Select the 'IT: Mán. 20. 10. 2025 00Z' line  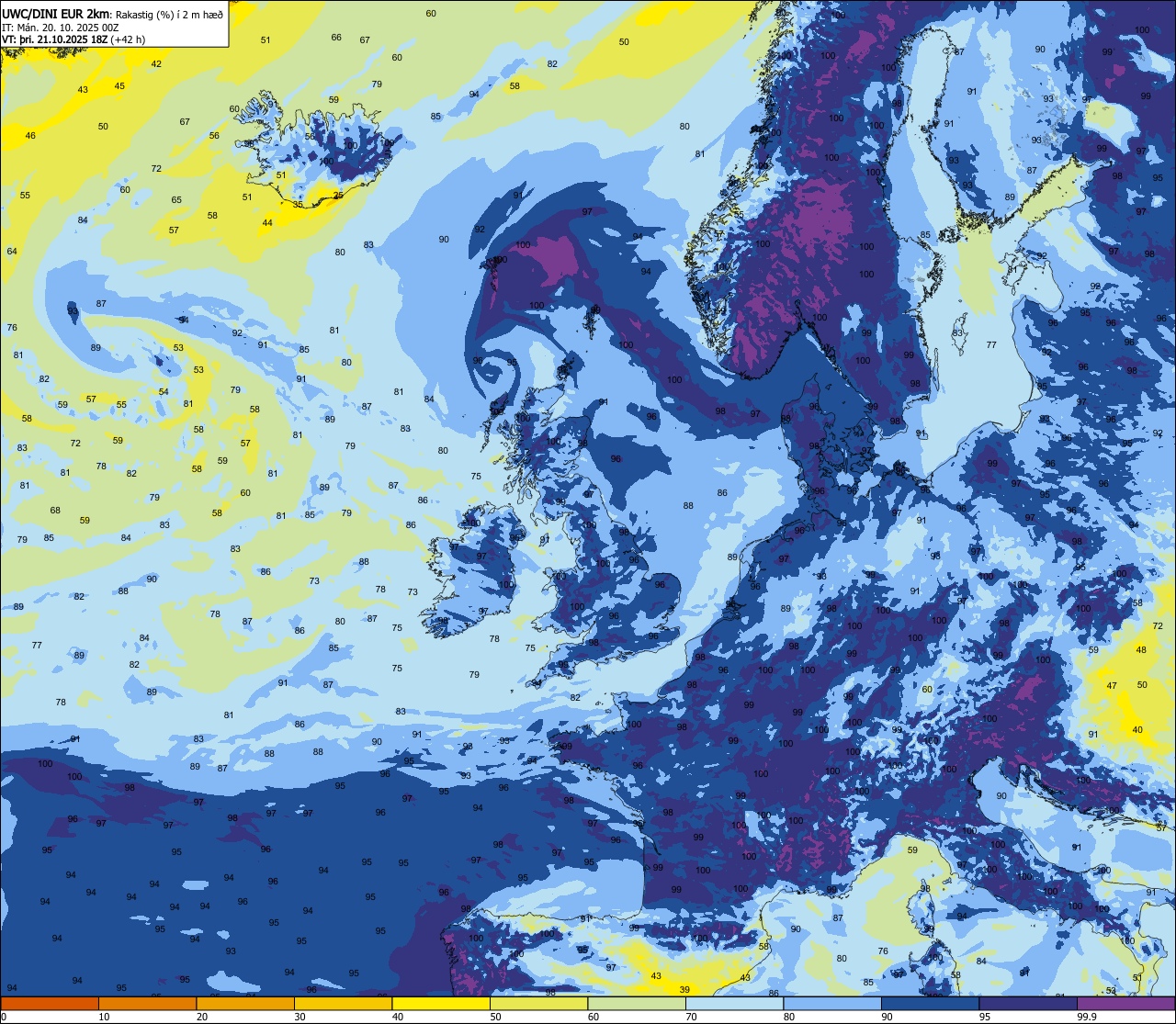[x=62, y=28]
